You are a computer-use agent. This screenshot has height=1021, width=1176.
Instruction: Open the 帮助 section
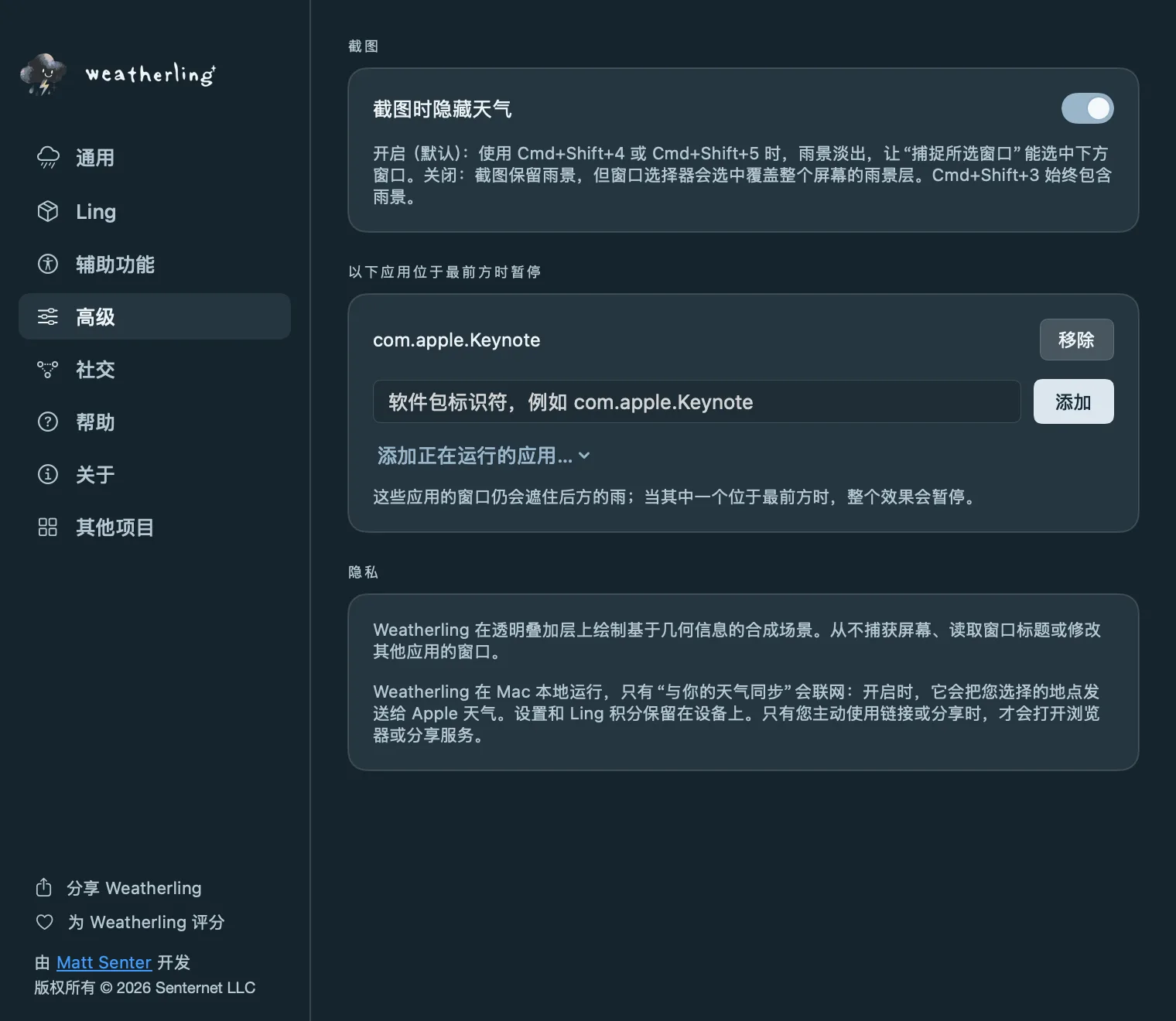155,422
